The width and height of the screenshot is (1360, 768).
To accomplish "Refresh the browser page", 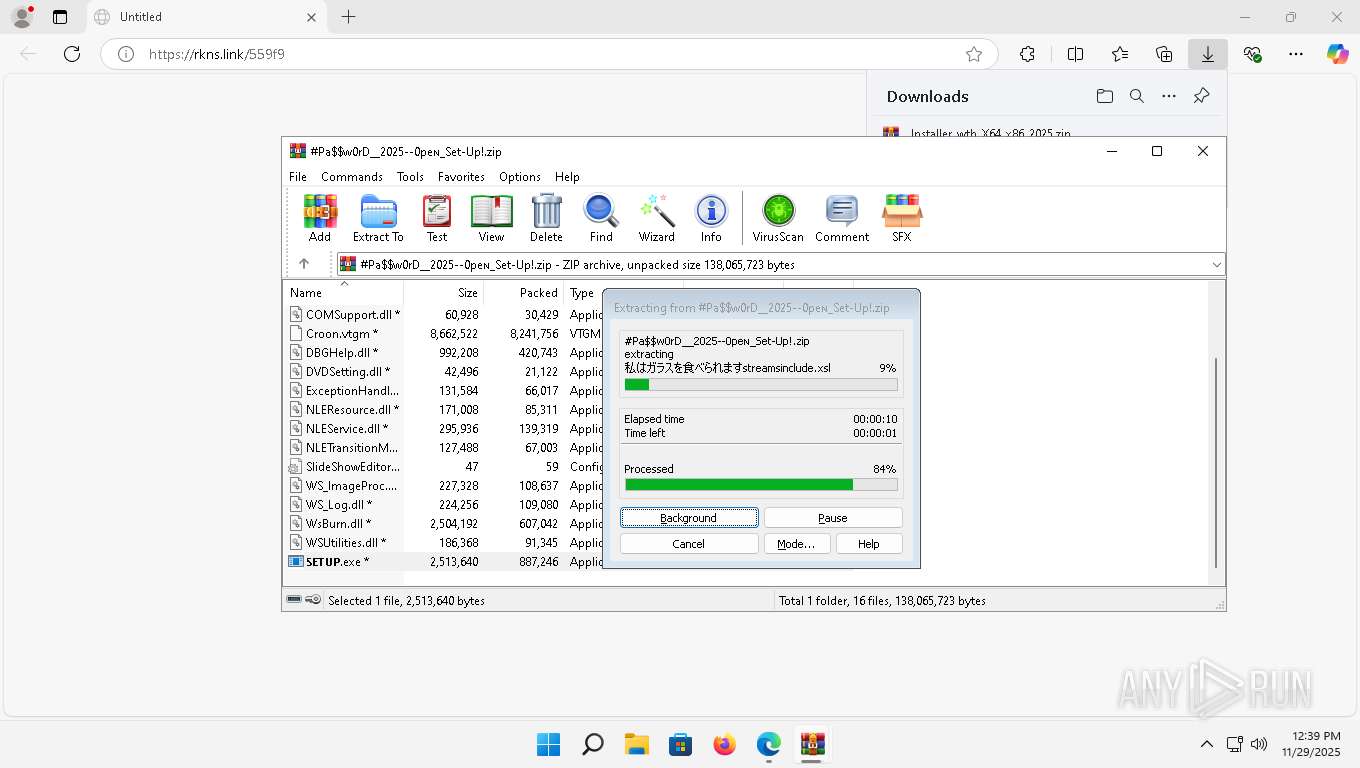I will point(72,54).
